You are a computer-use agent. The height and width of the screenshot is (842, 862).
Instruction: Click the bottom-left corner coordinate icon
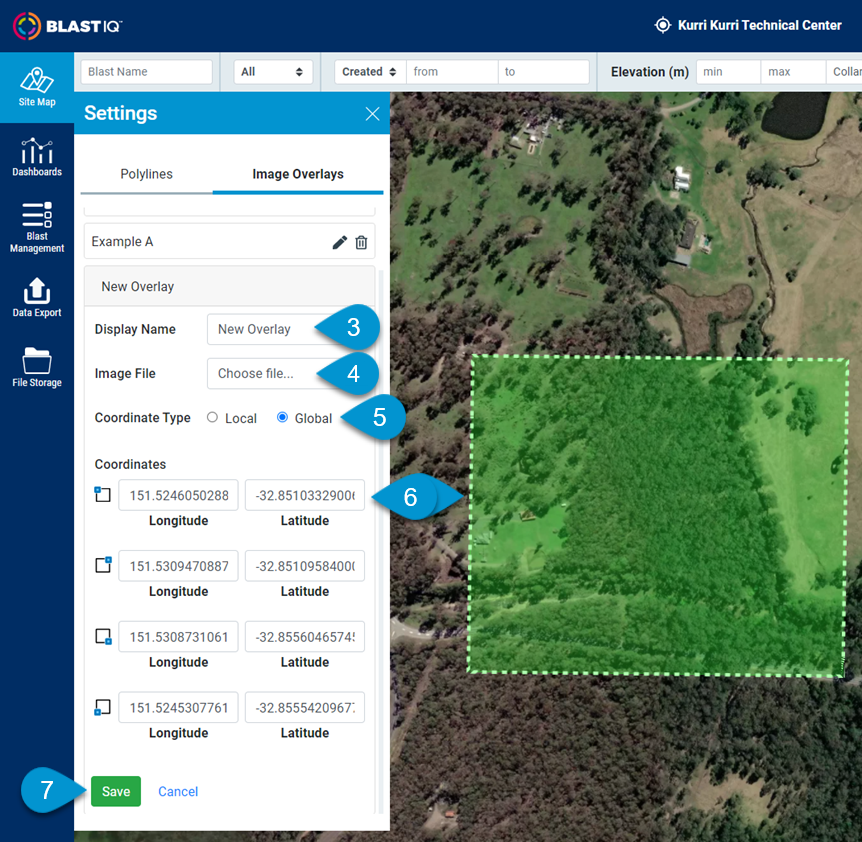(x=102, y=707)
